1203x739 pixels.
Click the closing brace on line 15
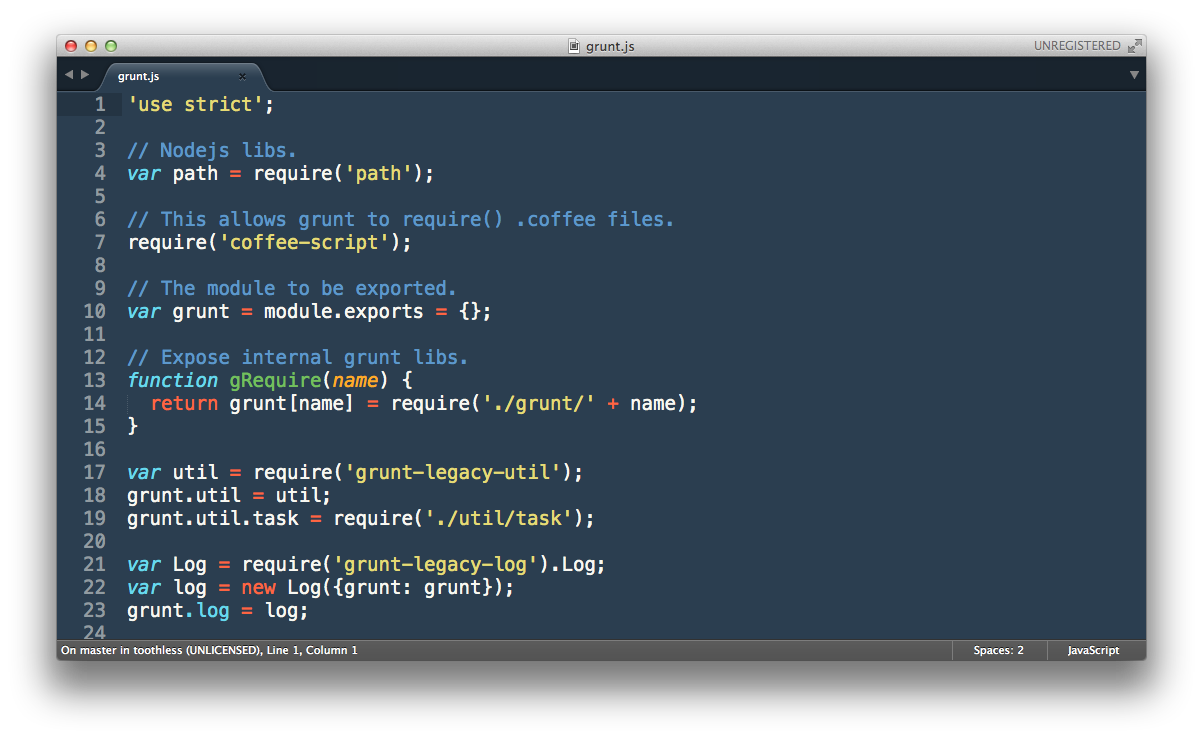(x=133, y=426)
